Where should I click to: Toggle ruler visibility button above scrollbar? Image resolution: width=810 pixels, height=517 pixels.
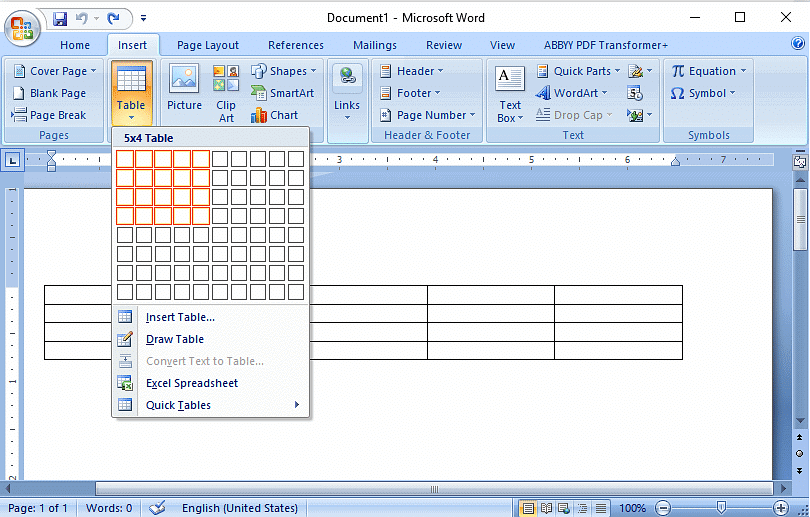point(800,161)
